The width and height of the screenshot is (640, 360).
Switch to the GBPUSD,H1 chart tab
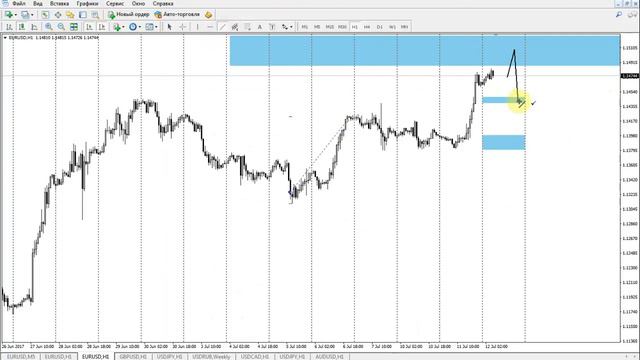pos(133,357)
